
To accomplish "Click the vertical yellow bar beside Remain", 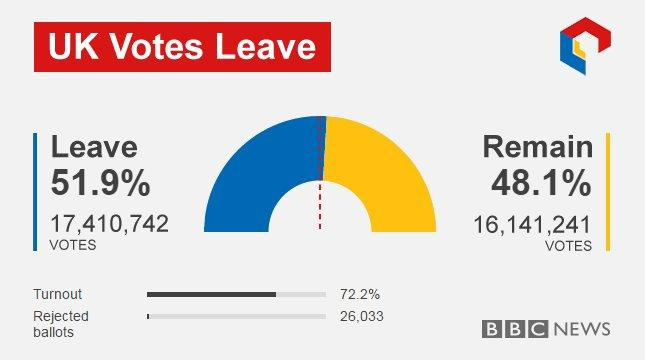I will (x=608, y=192).
